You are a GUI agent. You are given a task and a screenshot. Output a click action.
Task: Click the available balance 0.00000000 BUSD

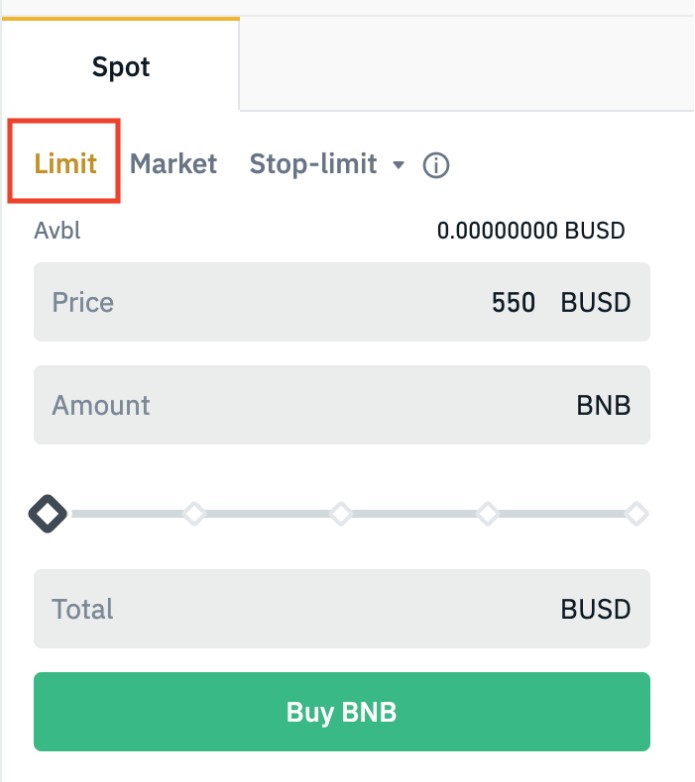click(530, 231)
